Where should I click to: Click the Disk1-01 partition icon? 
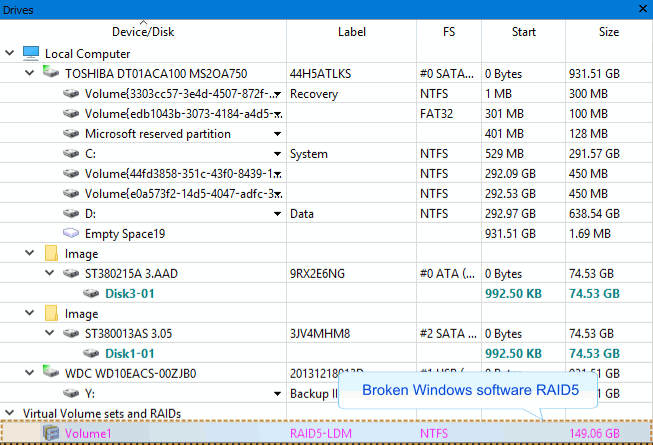pyautogui.click(x=91, y=353)
